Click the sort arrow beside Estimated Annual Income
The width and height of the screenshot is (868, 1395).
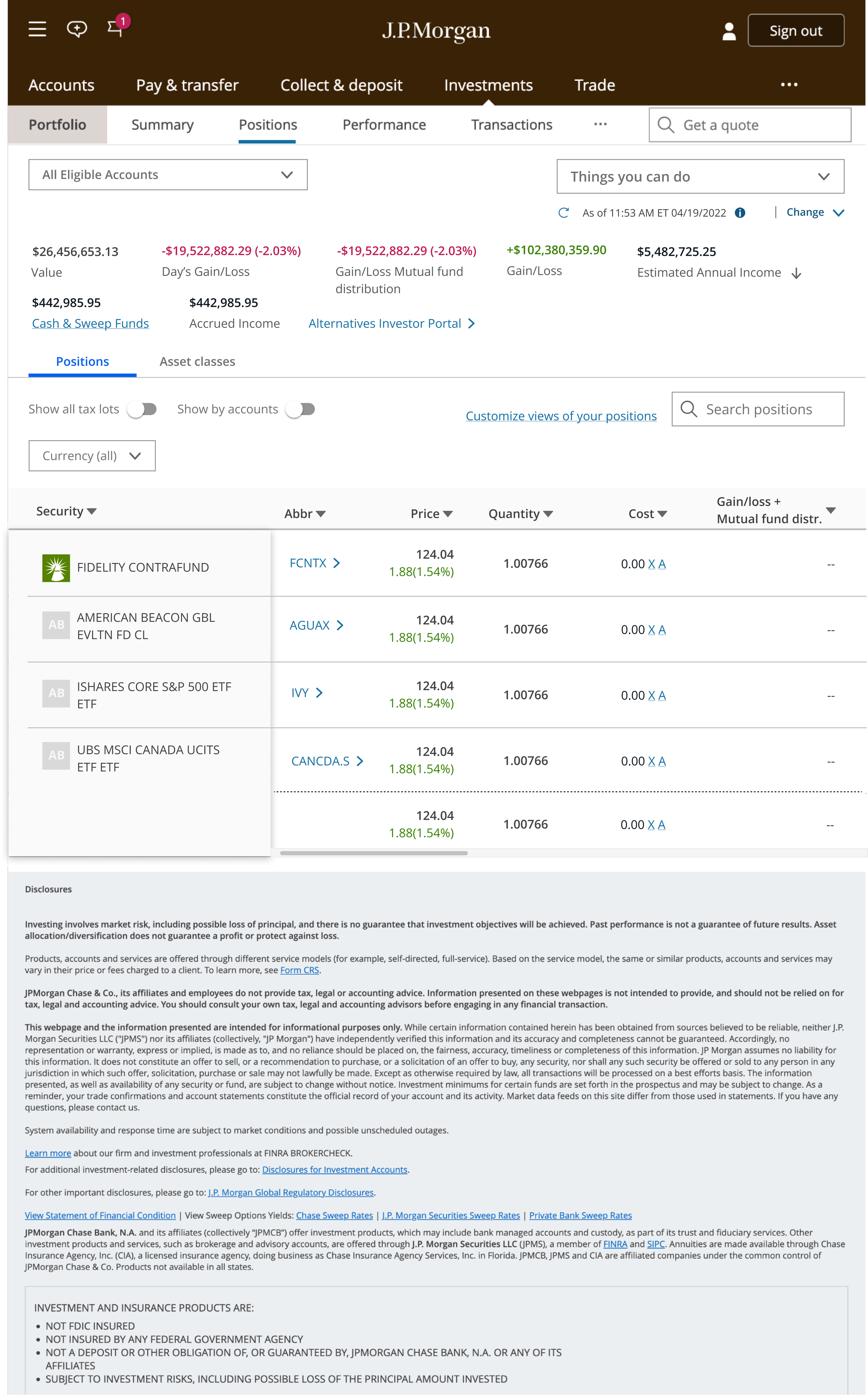(796, 273)
